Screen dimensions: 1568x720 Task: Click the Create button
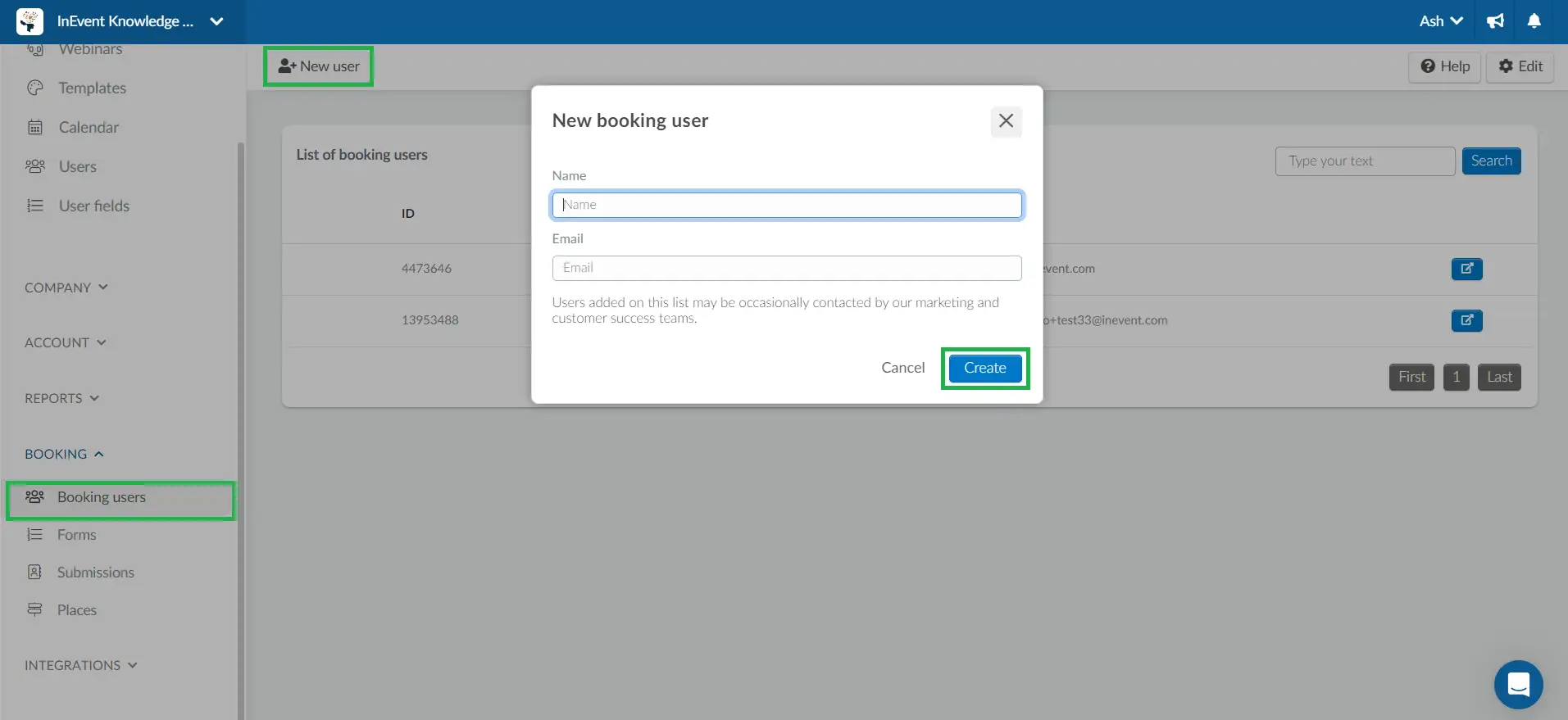point(985,369)
